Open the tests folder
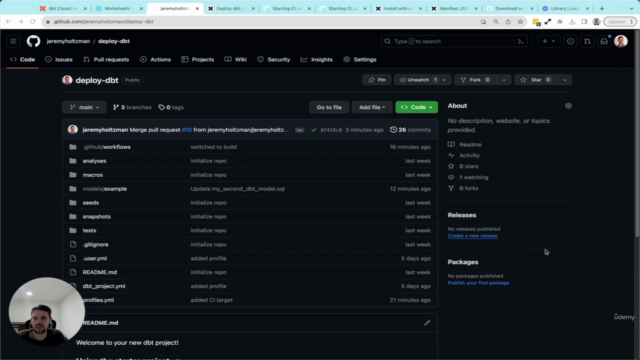Viewport: 640px width, 360px height. 89,230
